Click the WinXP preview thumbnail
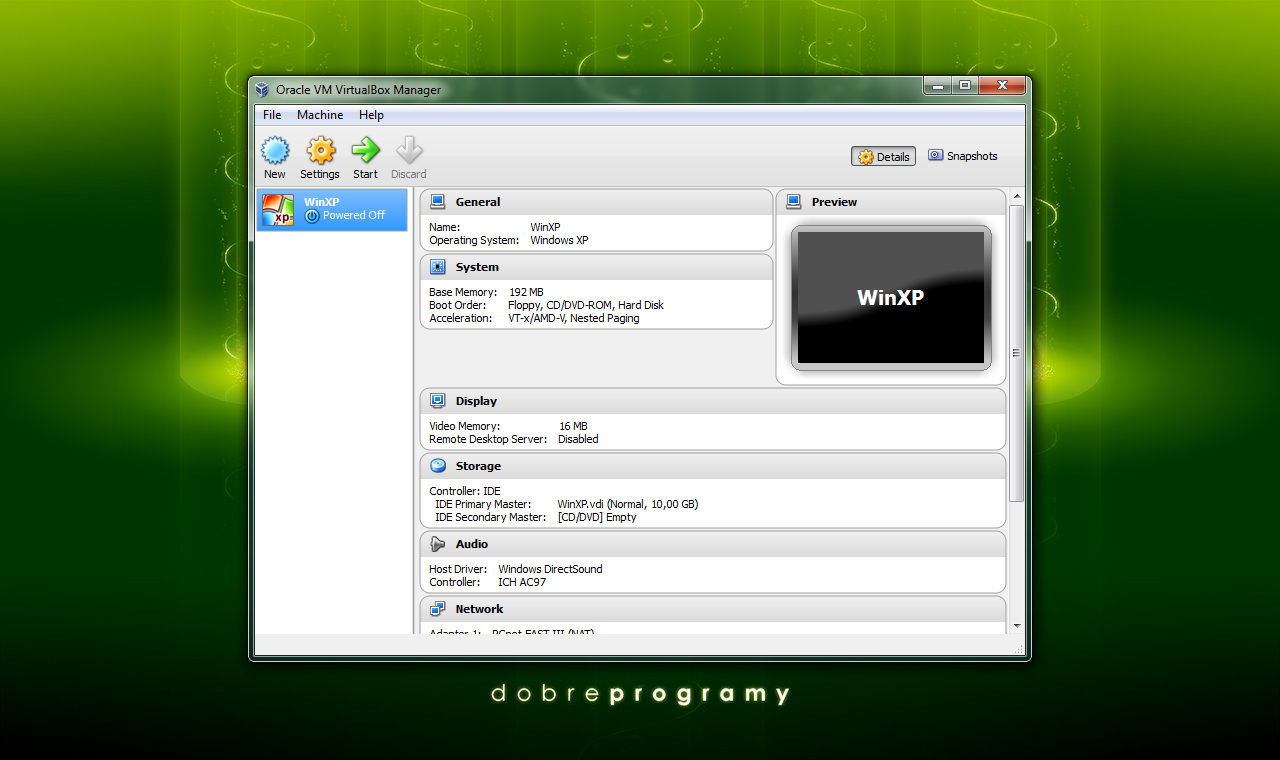This screenshot has width=1280, height=760. tap(891, 297)
